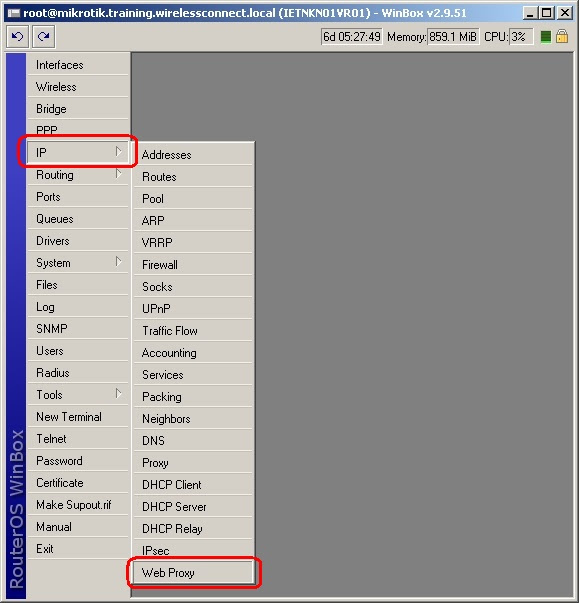Launch New Terminal
The width and height of the screenshot is (579, 603).
click(x=78, y=417)
